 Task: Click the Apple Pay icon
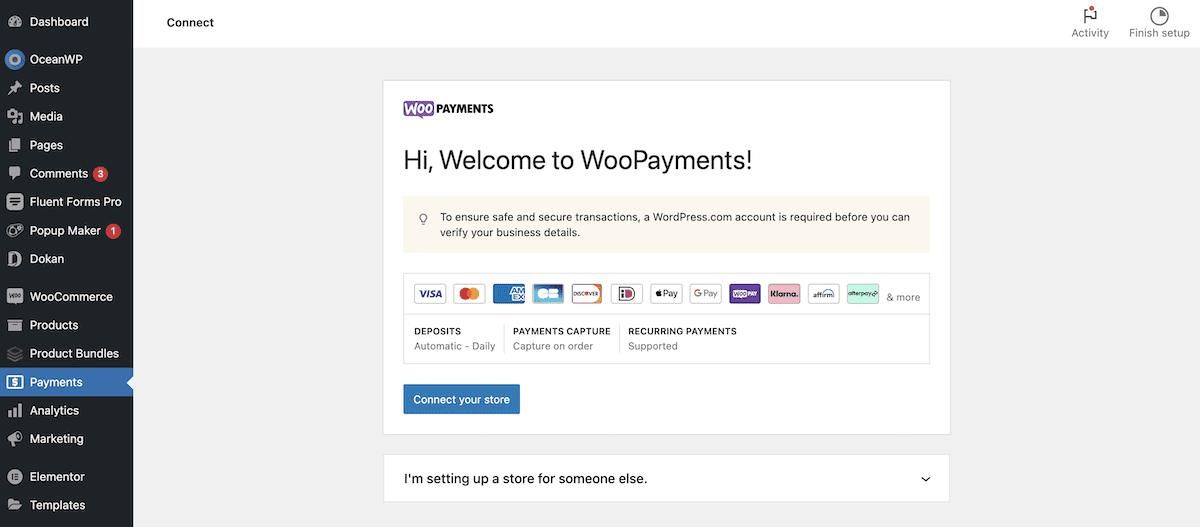(x=666, y=294)
